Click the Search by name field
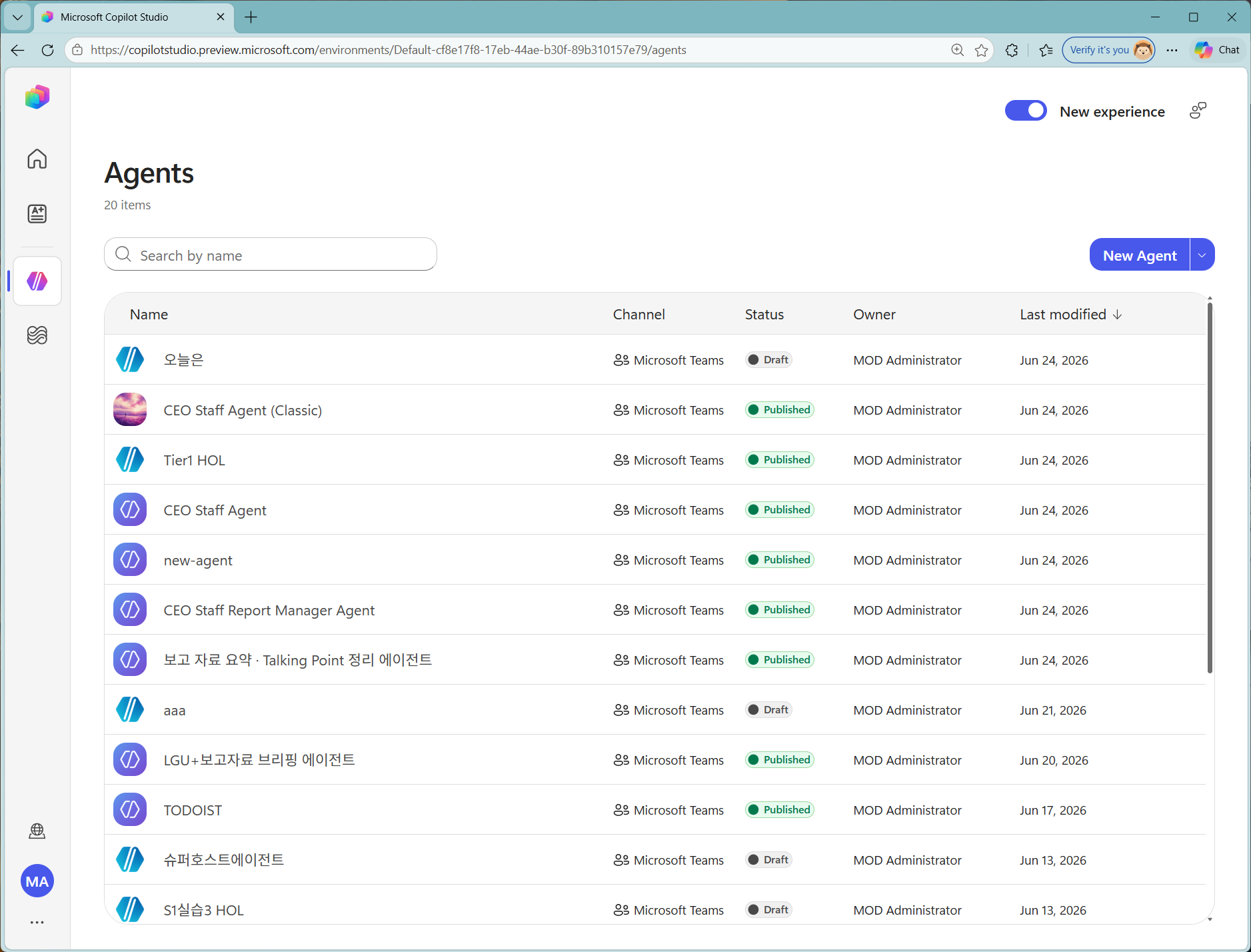 point(271,255)
